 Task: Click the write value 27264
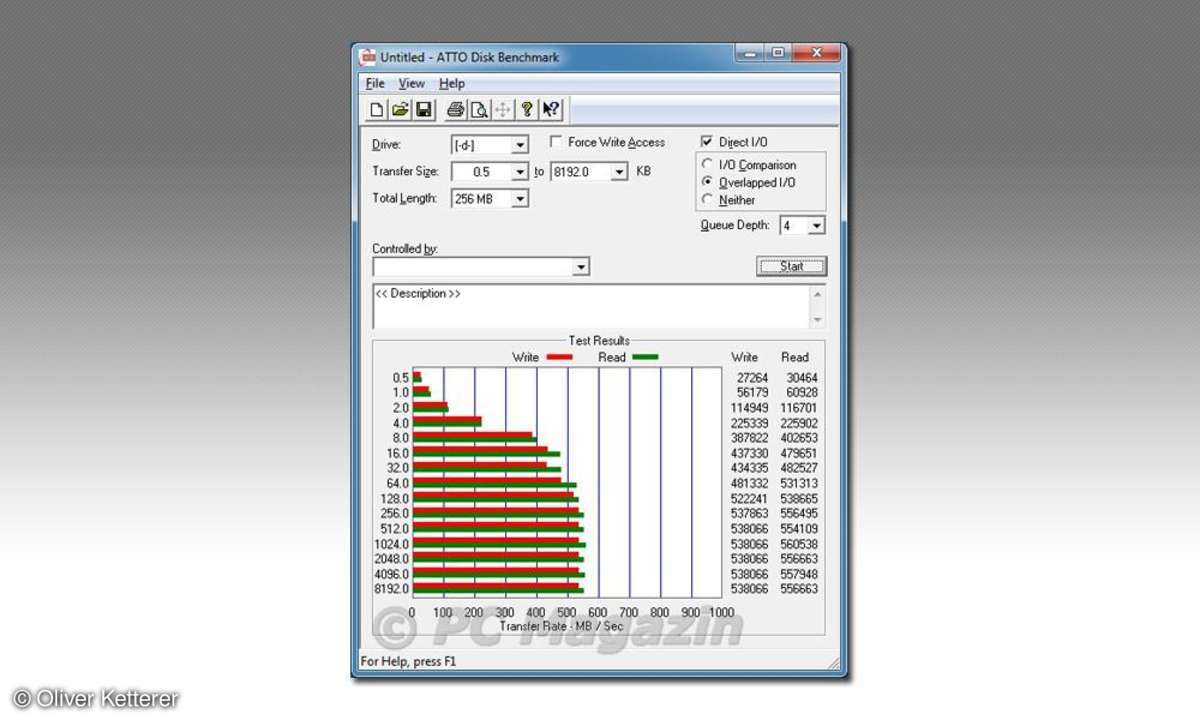(752, 378)
